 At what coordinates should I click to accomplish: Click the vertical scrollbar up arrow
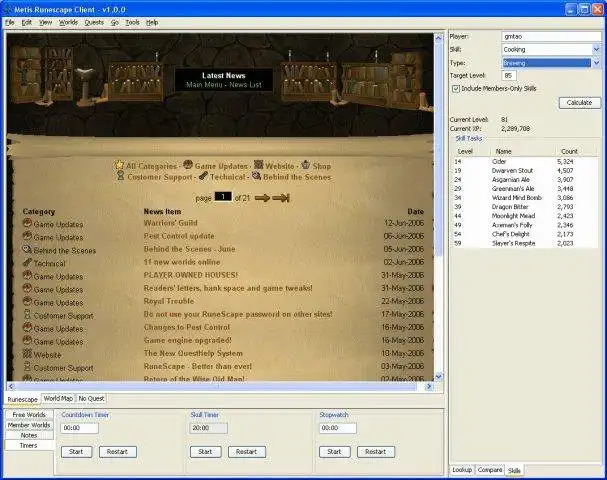(439, 38)
